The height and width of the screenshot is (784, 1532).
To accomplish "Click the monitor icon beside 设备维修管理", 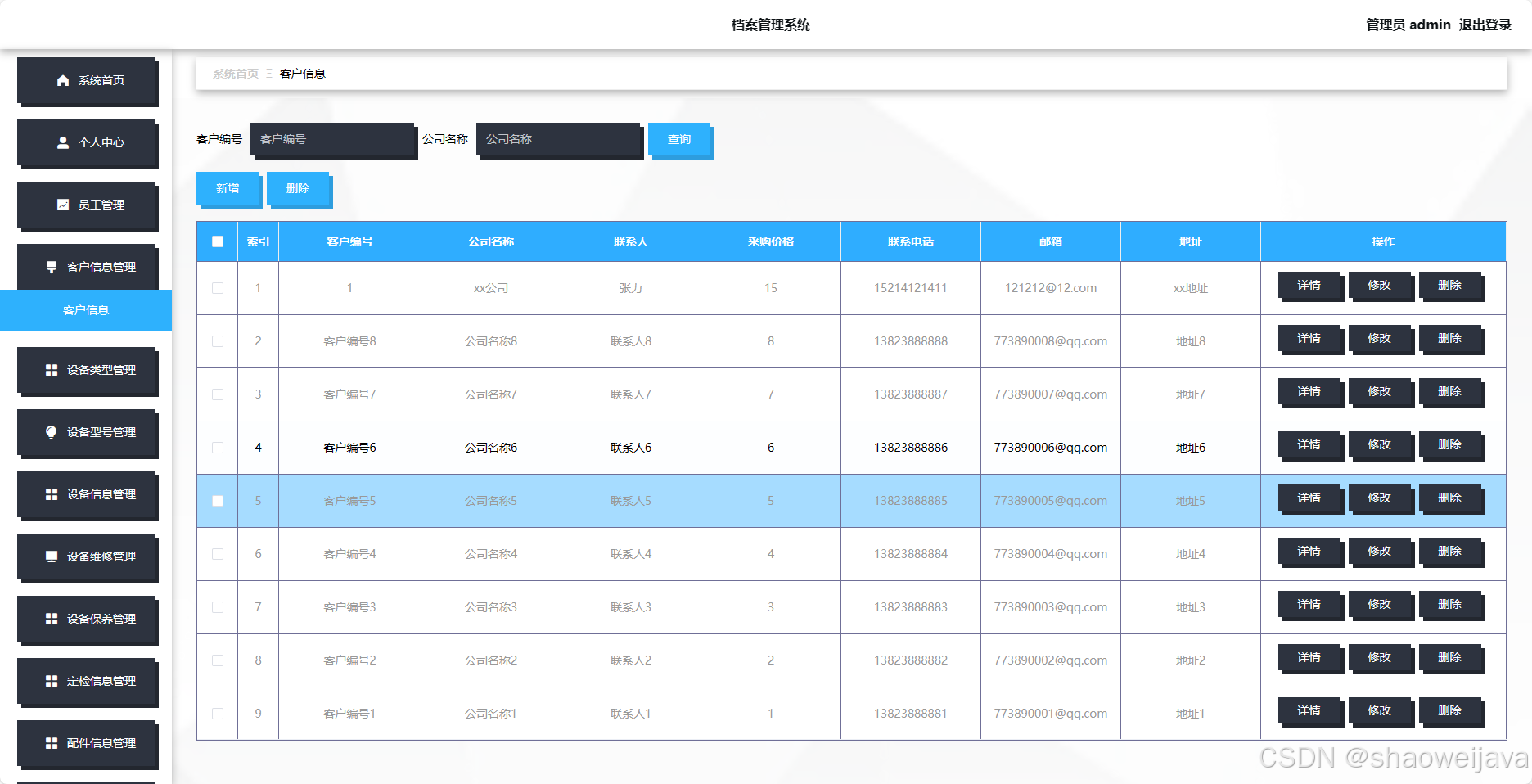I will [x=52, y=556].
